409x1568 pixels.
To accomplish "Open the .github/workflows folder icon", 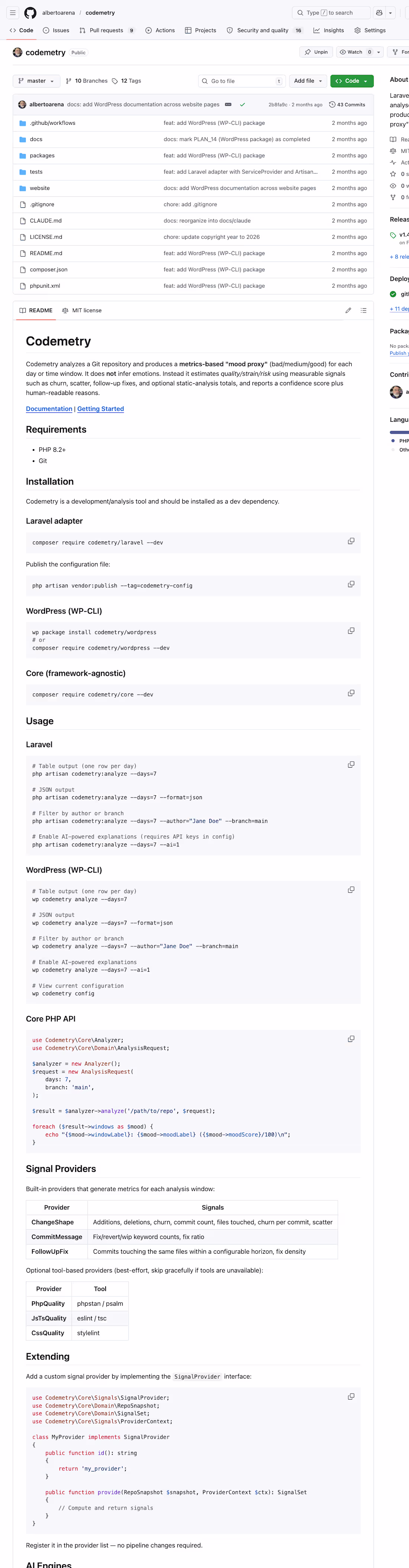I will 23,122.
